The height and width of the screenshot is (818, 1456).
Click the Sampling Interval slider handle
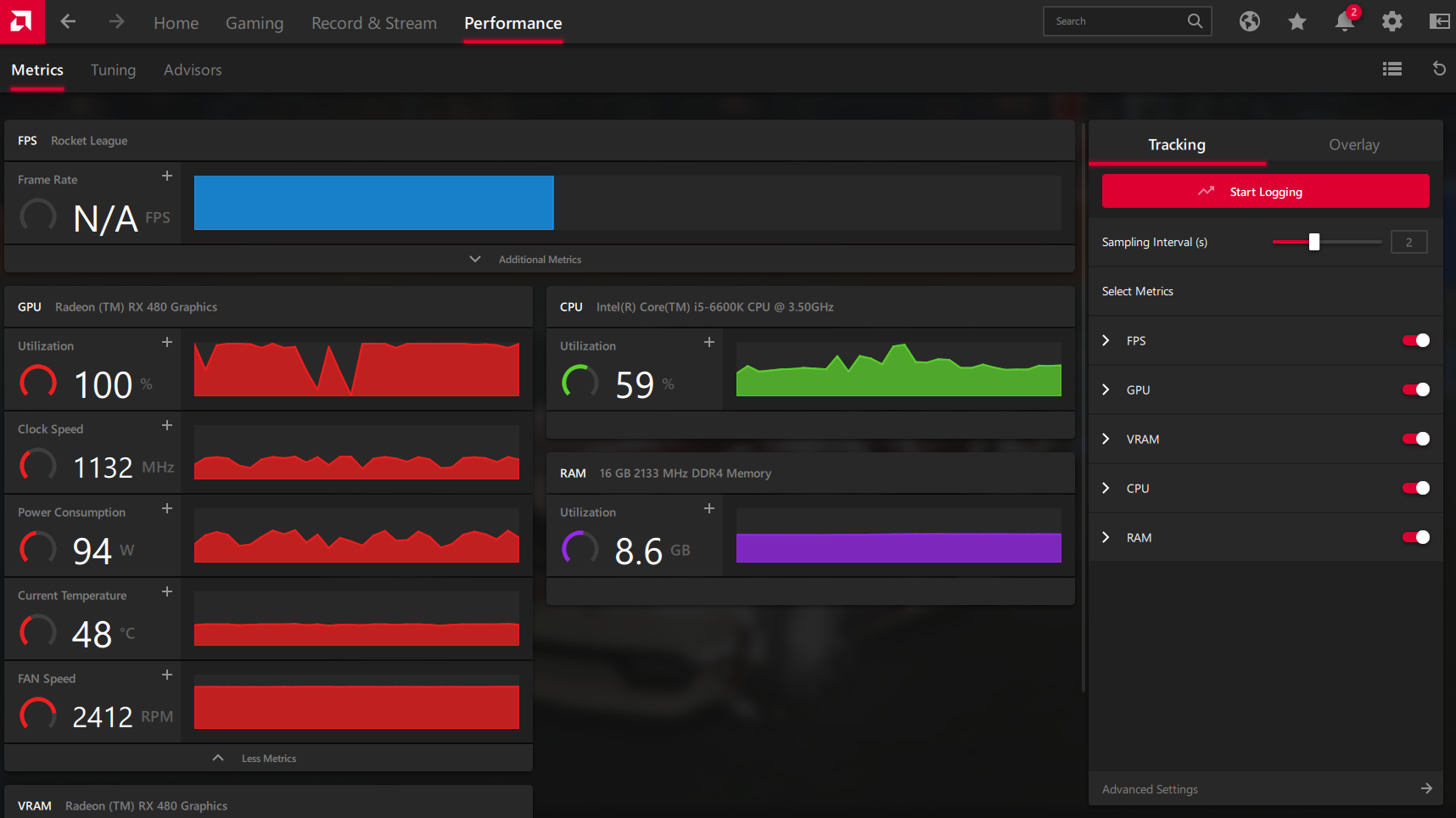tap(1314, 242)
